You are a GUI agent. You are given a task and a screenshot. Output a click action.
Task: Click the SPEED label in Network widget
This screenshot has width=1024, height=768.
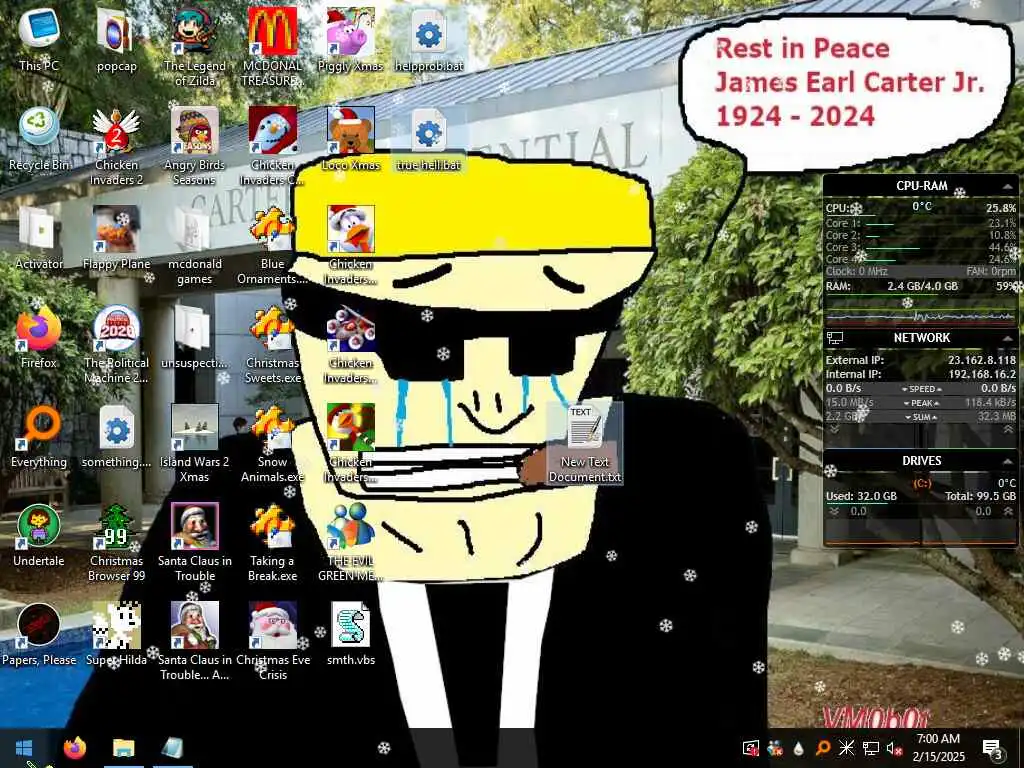tap(921, 389)
